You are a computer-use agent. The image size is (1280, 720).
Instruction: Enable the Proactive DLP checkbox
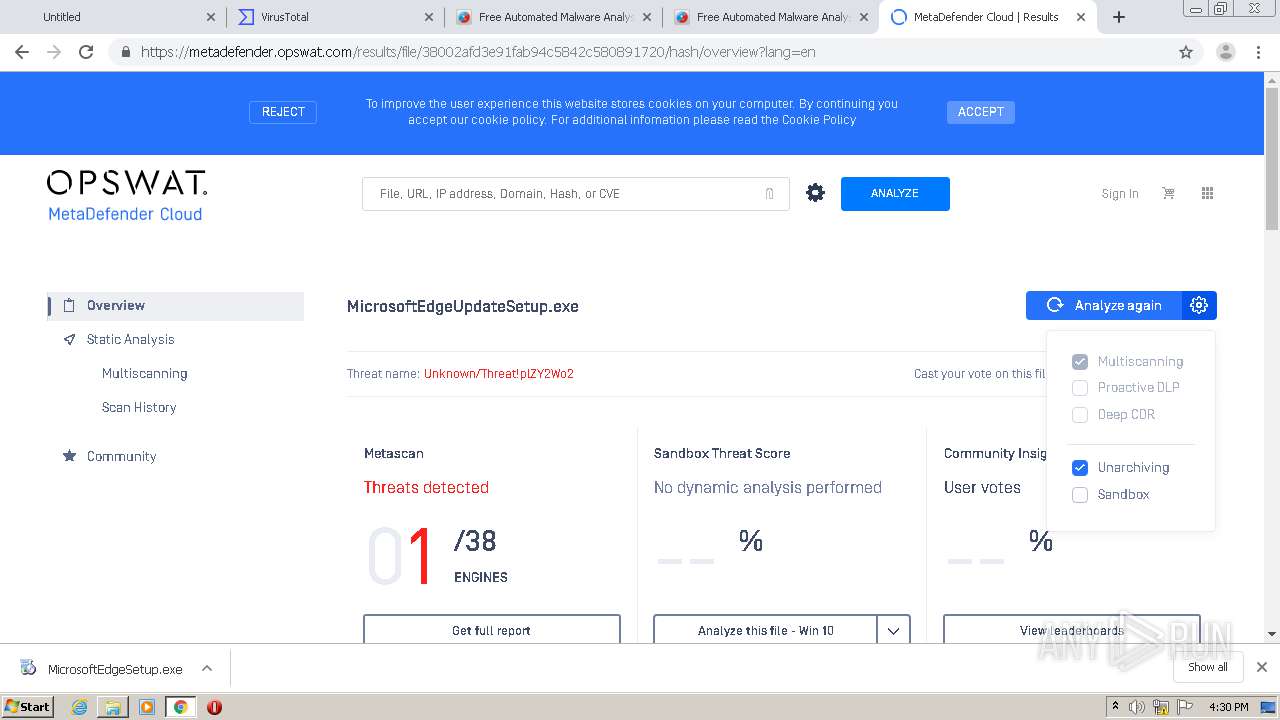1080,388
